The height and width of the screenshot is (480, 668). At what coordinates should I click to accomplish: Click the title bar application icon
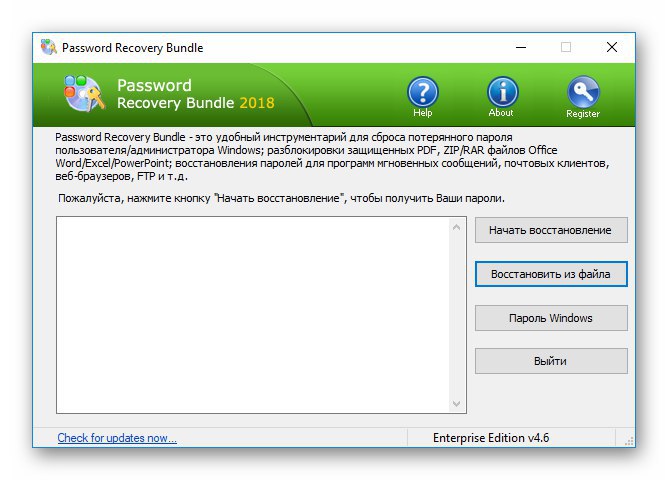(x=48, y=47)
